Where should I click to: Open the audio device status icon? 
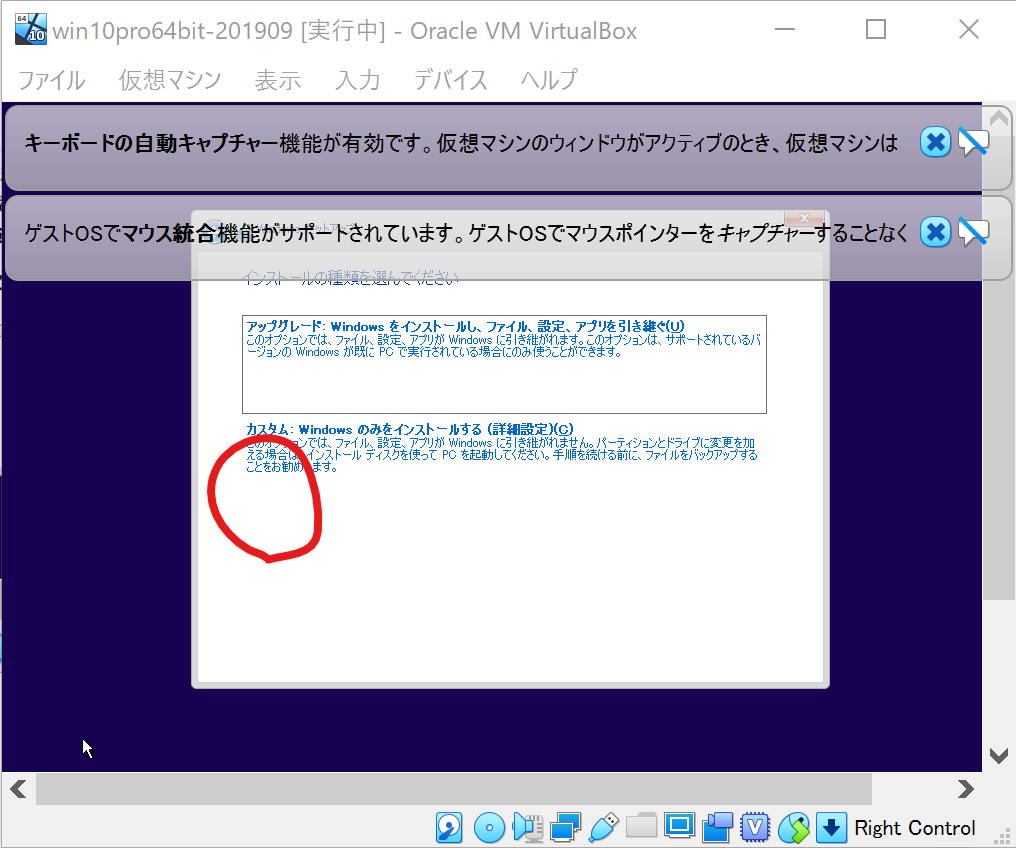(x=527, y=827)
